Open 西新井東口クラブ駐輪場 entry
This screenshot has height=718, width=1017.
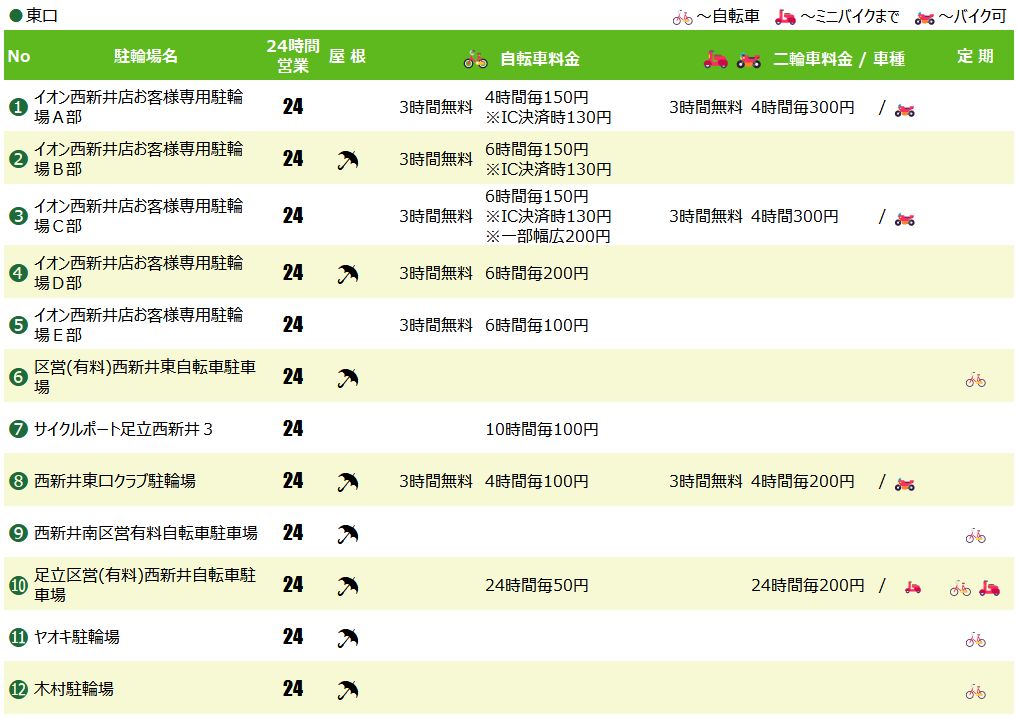115,481
